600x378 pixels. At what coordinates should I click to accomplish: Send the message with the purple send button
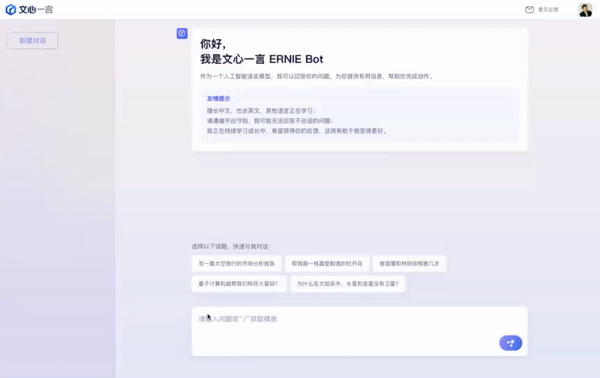pyautogui.click(x=510, y=343)
